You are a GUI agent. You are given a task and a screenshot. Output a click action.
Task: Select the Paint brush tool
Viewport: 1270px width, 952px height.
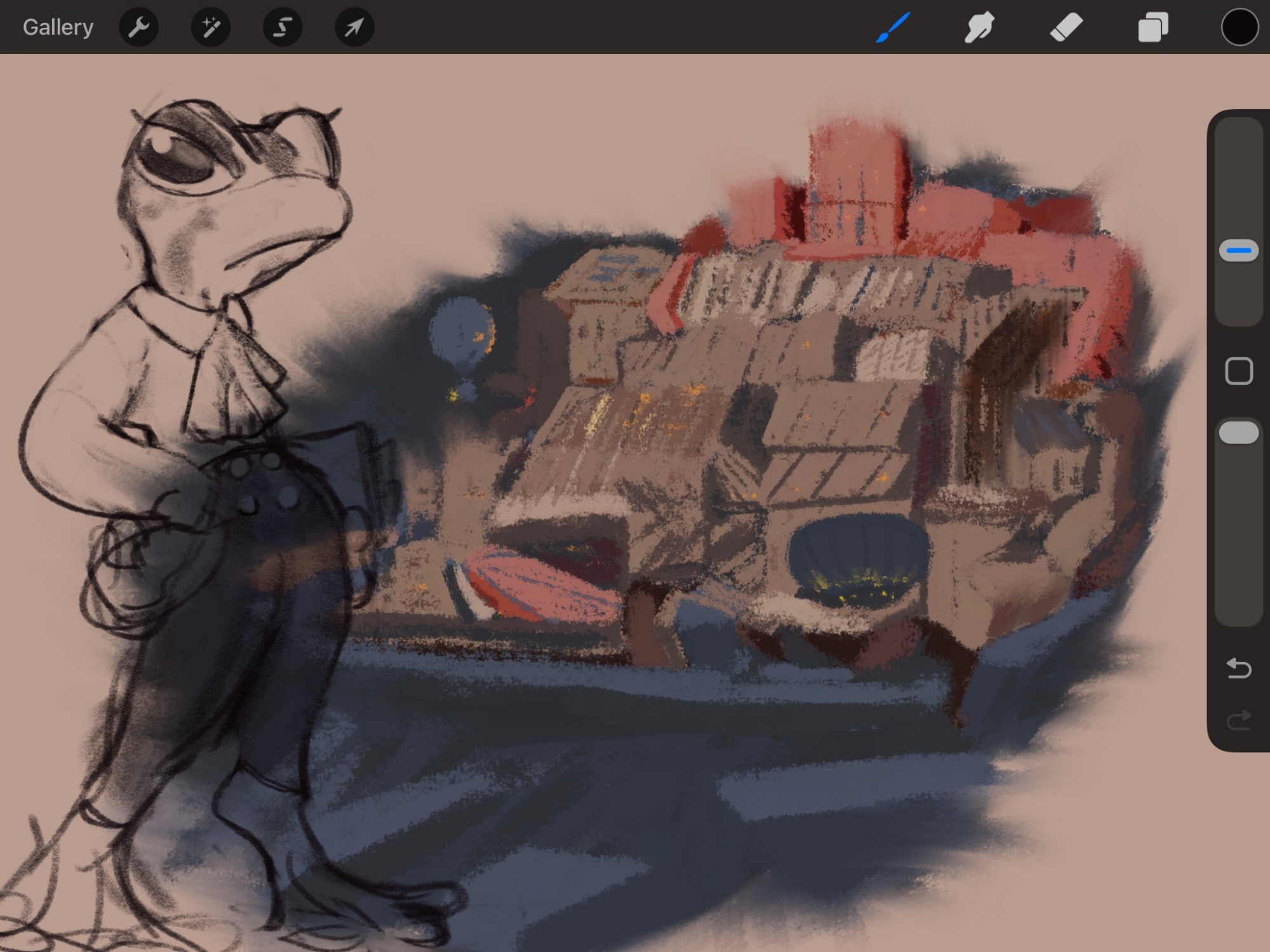tap(893, 27)
